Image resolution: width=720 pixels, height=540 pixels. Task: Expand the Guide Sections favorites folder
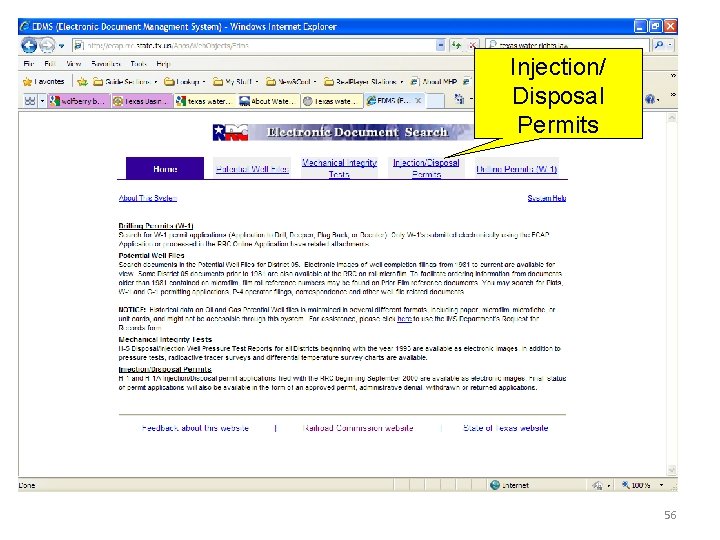[x=125, y=81]
